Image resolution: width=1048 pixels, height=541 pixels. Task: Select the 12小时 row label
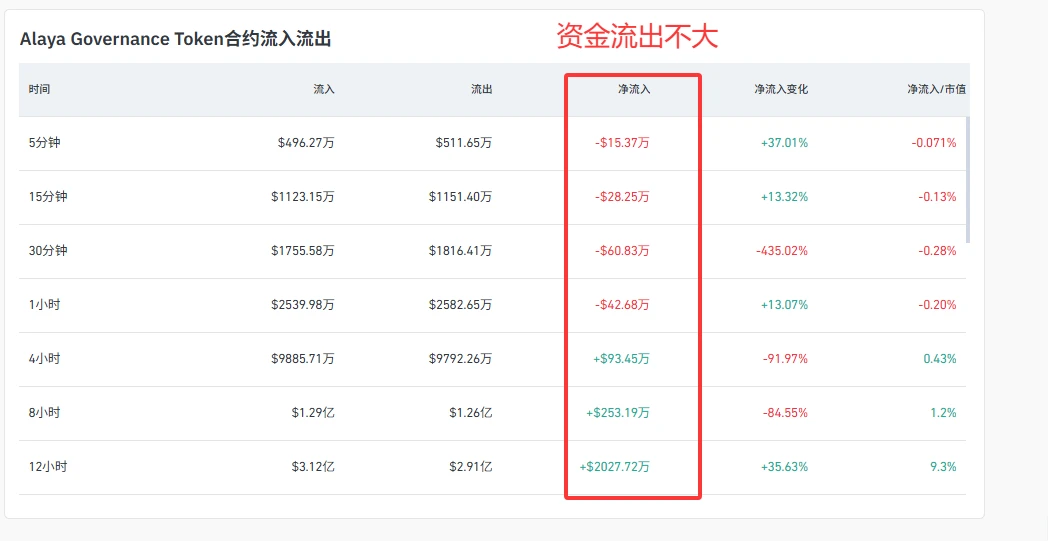pos(47,467)
